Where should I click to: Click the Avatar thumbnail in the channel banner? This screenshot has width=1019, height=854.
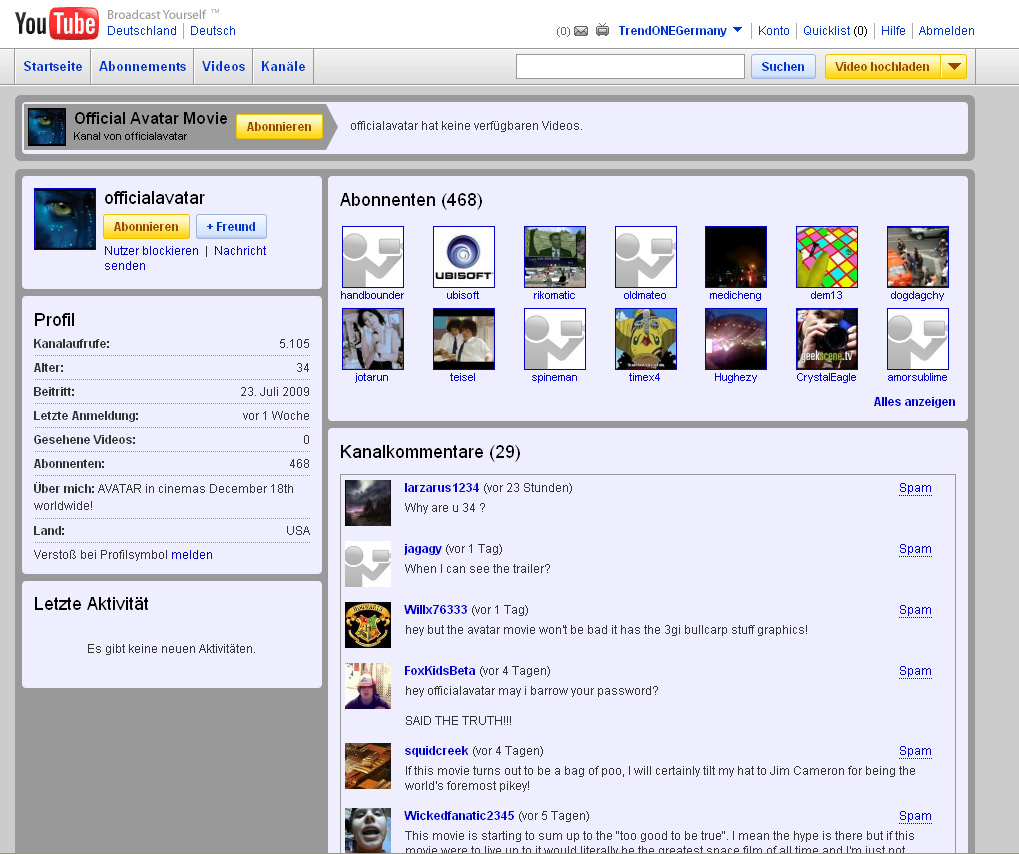tap(47, 127)
